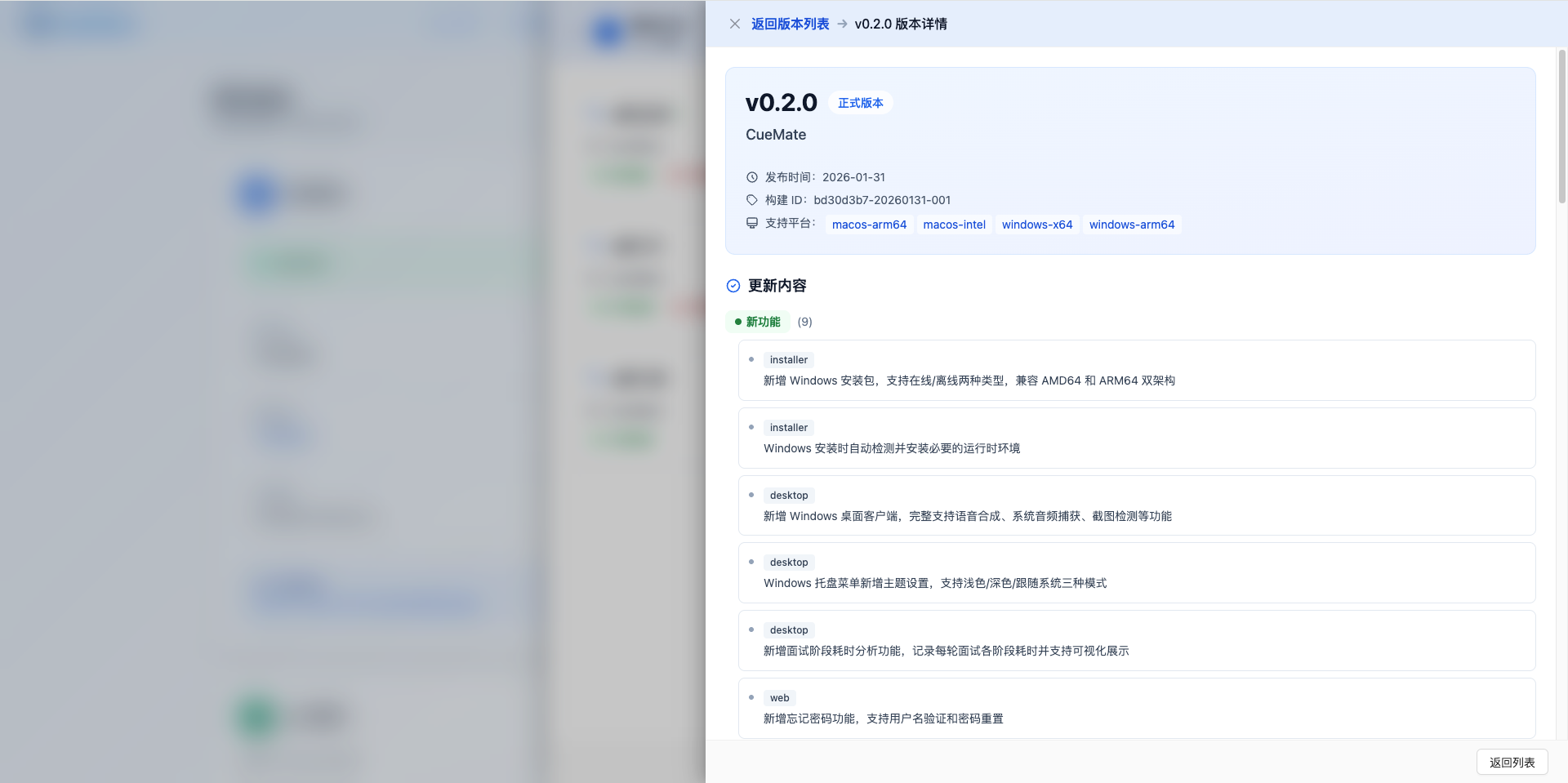This screenshot has height=783, width=1568.
Task: Click the check-circle icon beside 更新内容
Action: (733, 286)
